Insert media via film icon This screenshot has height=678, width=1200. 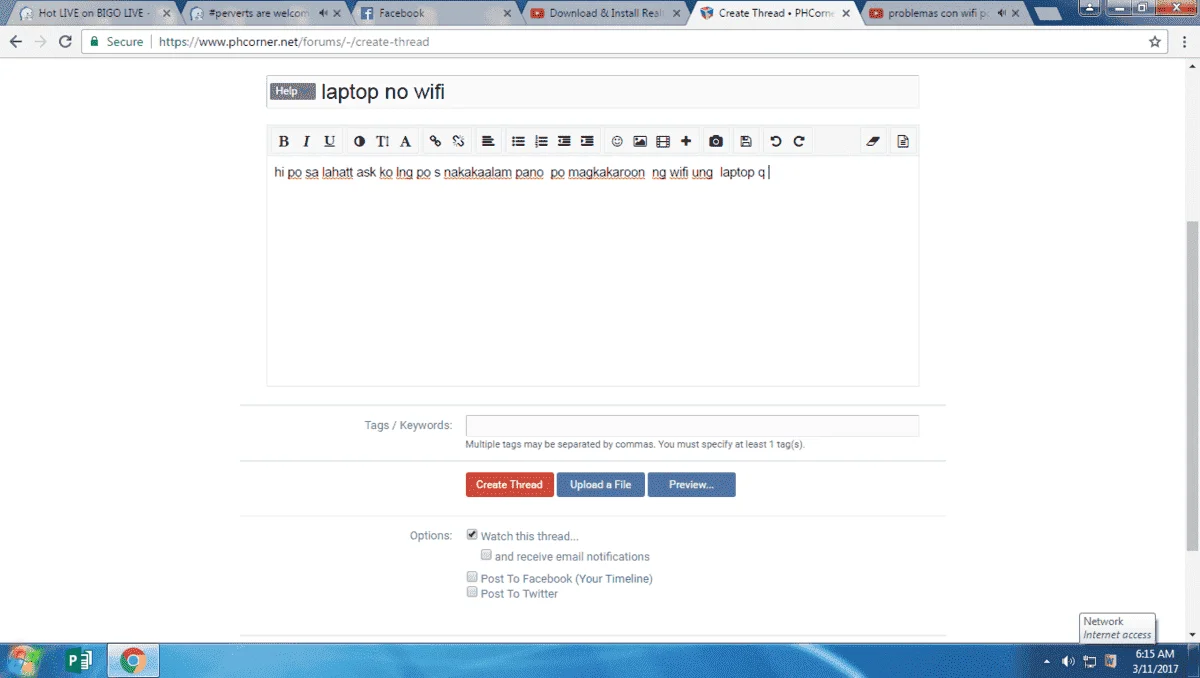pos(663,141)
